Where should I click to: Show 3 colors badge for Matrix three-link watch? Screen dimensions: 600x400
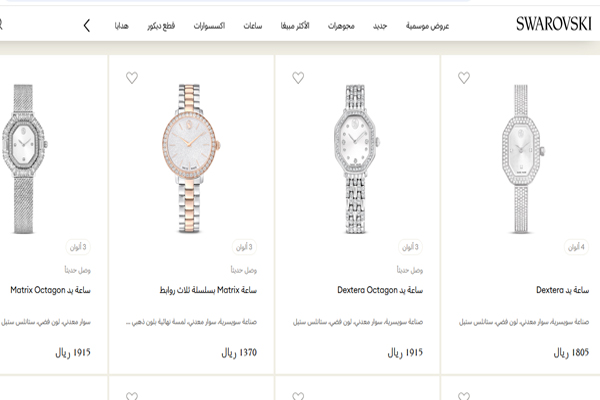(x=244, y=247)
